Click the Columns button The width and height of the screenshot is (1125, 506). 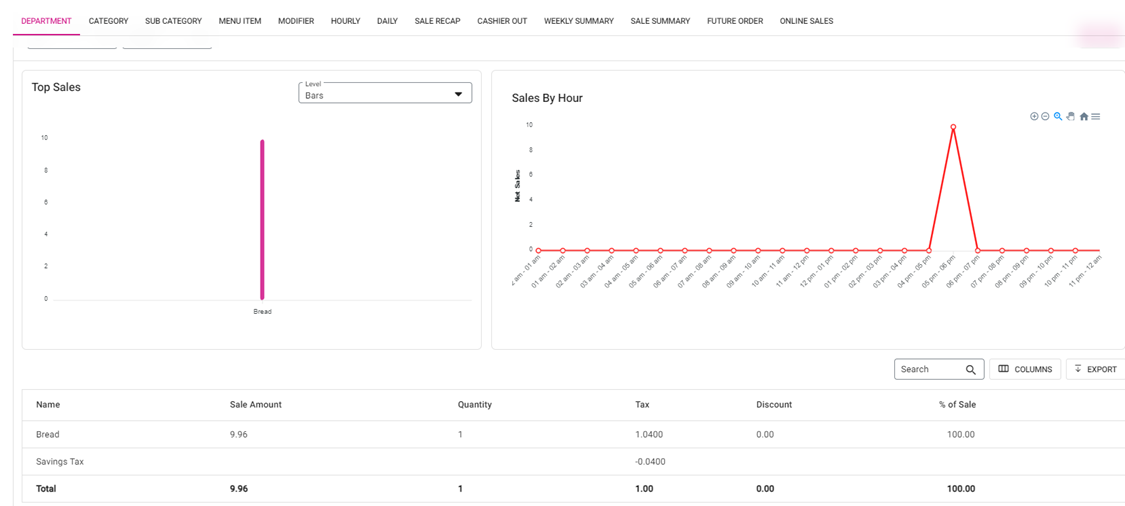(1025, 369)
